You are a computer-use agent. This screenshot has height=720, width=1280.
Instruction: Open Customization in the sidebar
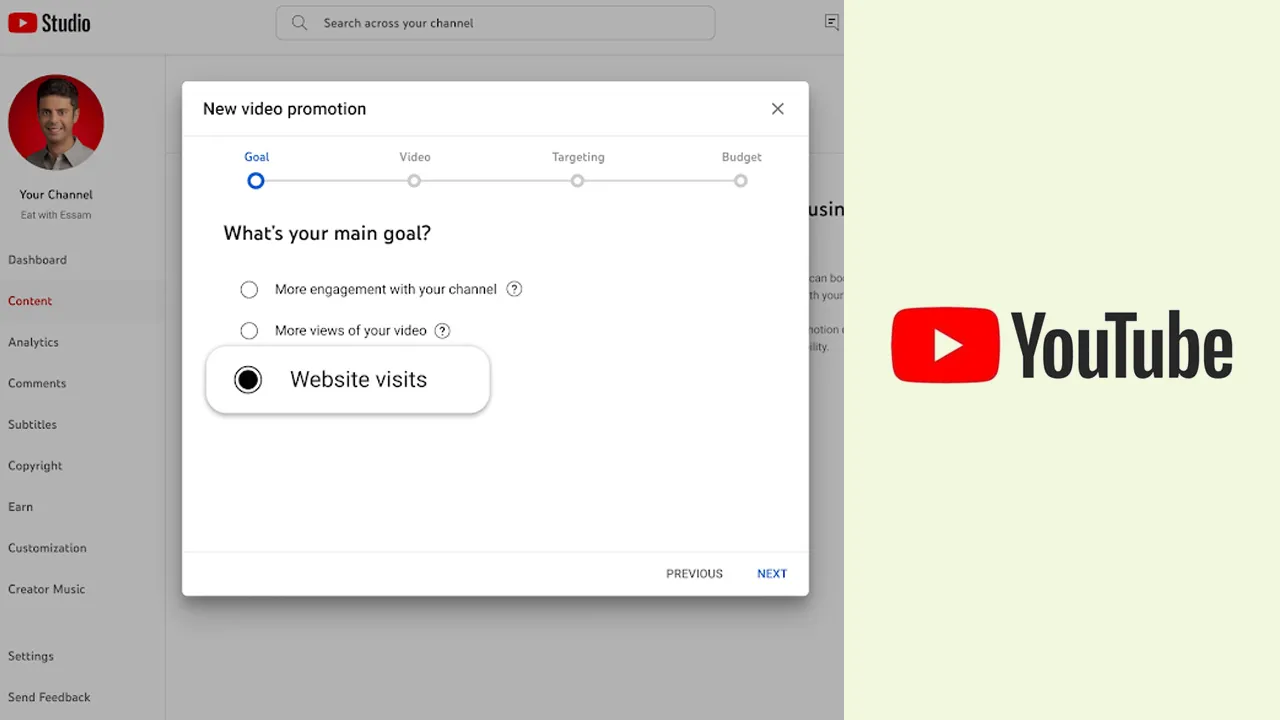[x=47, y=548]
